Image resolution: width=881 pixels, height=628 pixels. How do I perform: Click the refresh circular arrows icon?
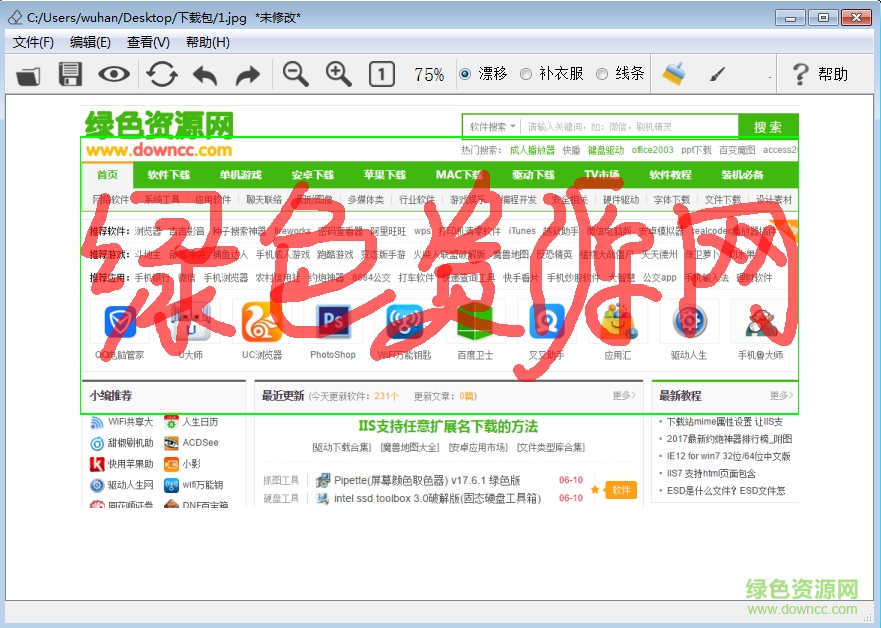click(162, 74)
